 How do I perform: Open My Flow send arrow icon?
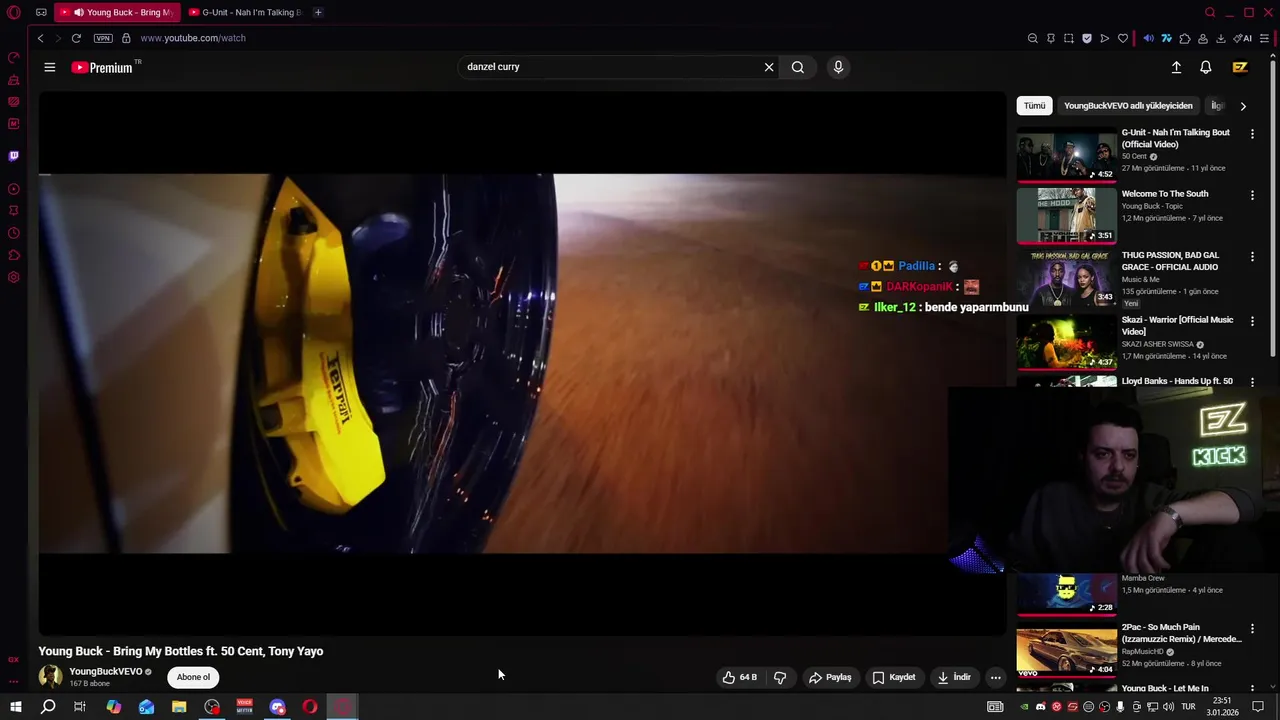coord(1105,38)
